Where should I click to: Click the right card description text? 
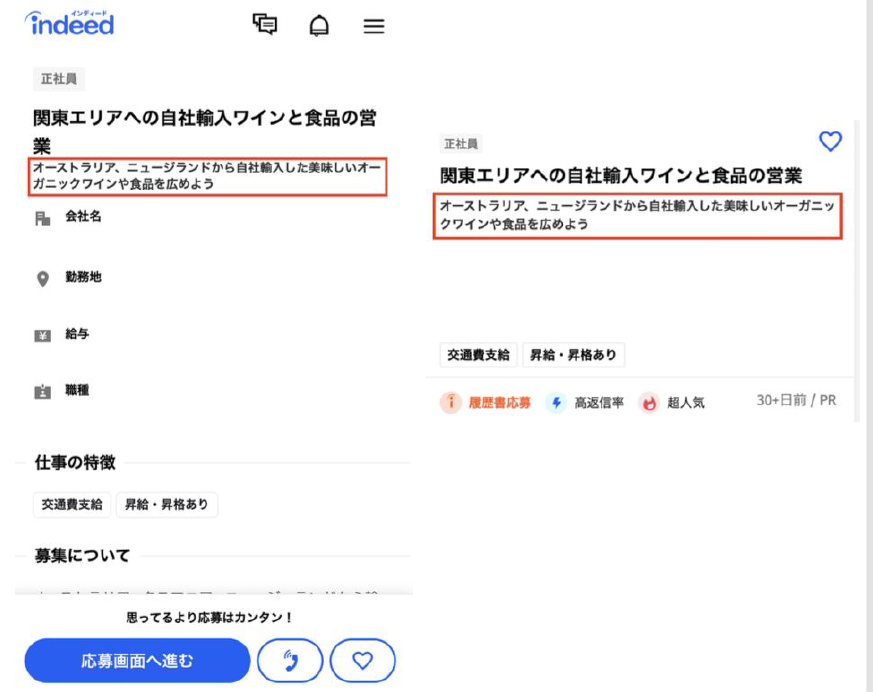pos(637,215)
